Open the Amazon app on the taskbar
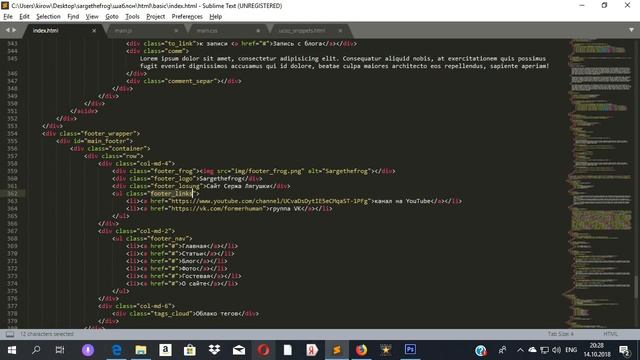The image size is (640, 360). 165,350
